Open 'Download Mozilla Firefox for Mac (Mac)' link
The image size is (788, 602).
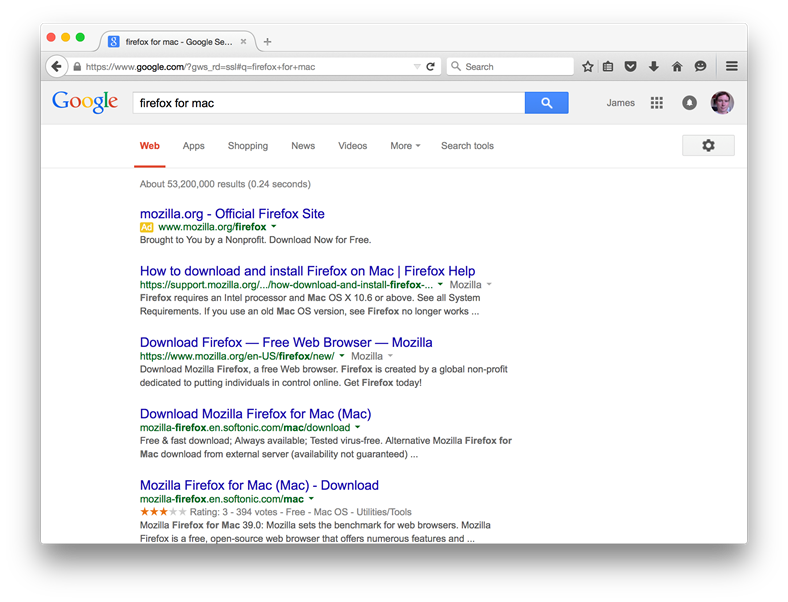(255, 414)
